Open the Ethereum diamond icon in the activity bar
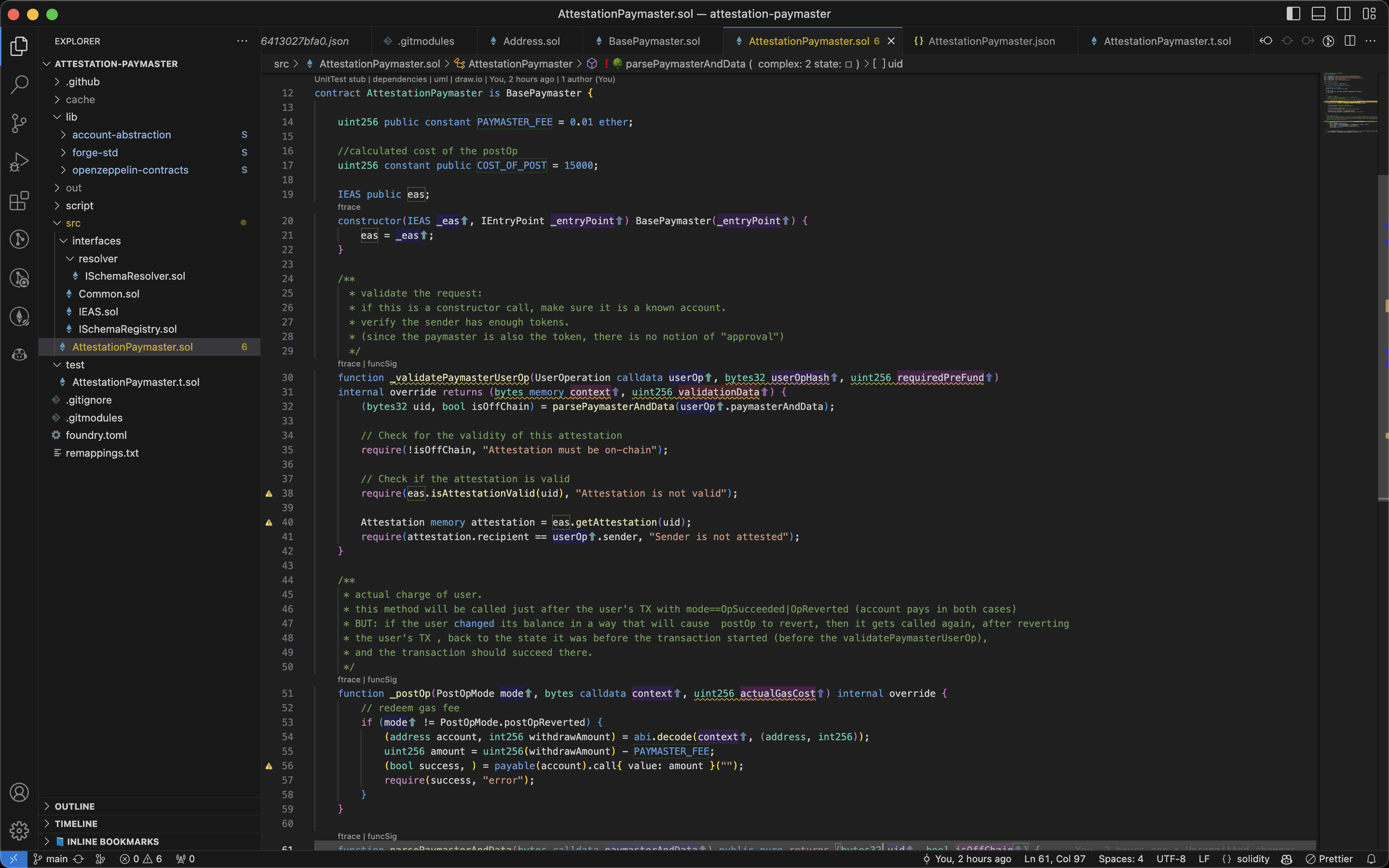Screen dimensions: 1389x868 tap(19, 316)
